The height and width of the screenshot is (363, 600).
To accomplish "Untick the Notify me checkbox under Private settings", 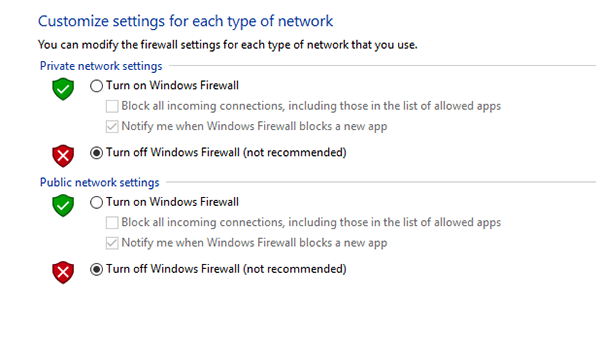I will 112,127.
